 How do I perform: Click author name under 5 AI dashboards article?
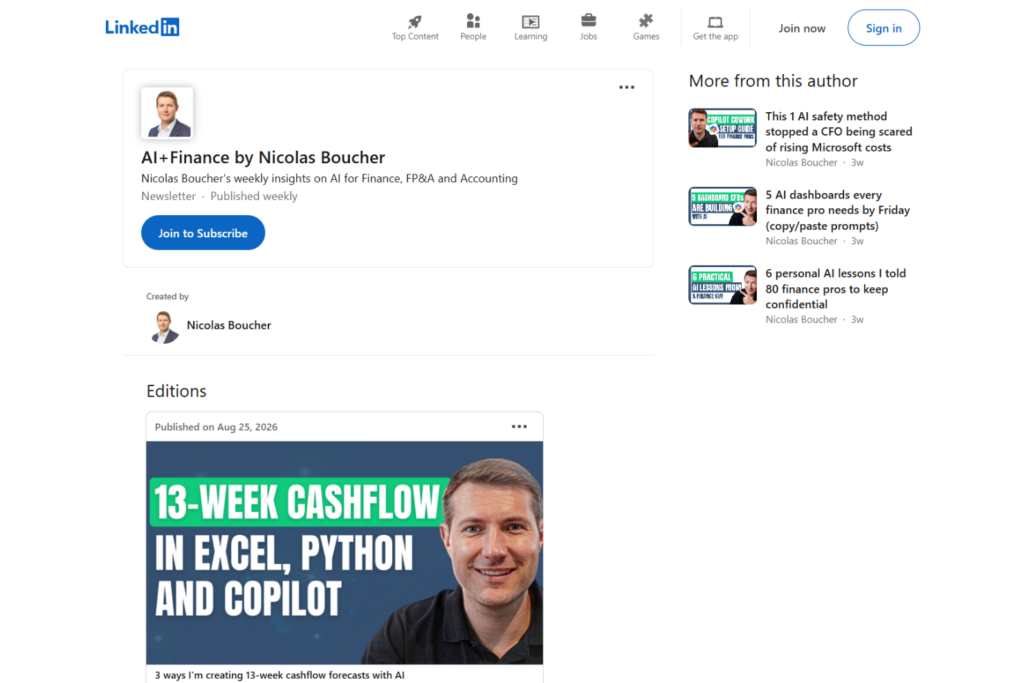tap(801, 241)
